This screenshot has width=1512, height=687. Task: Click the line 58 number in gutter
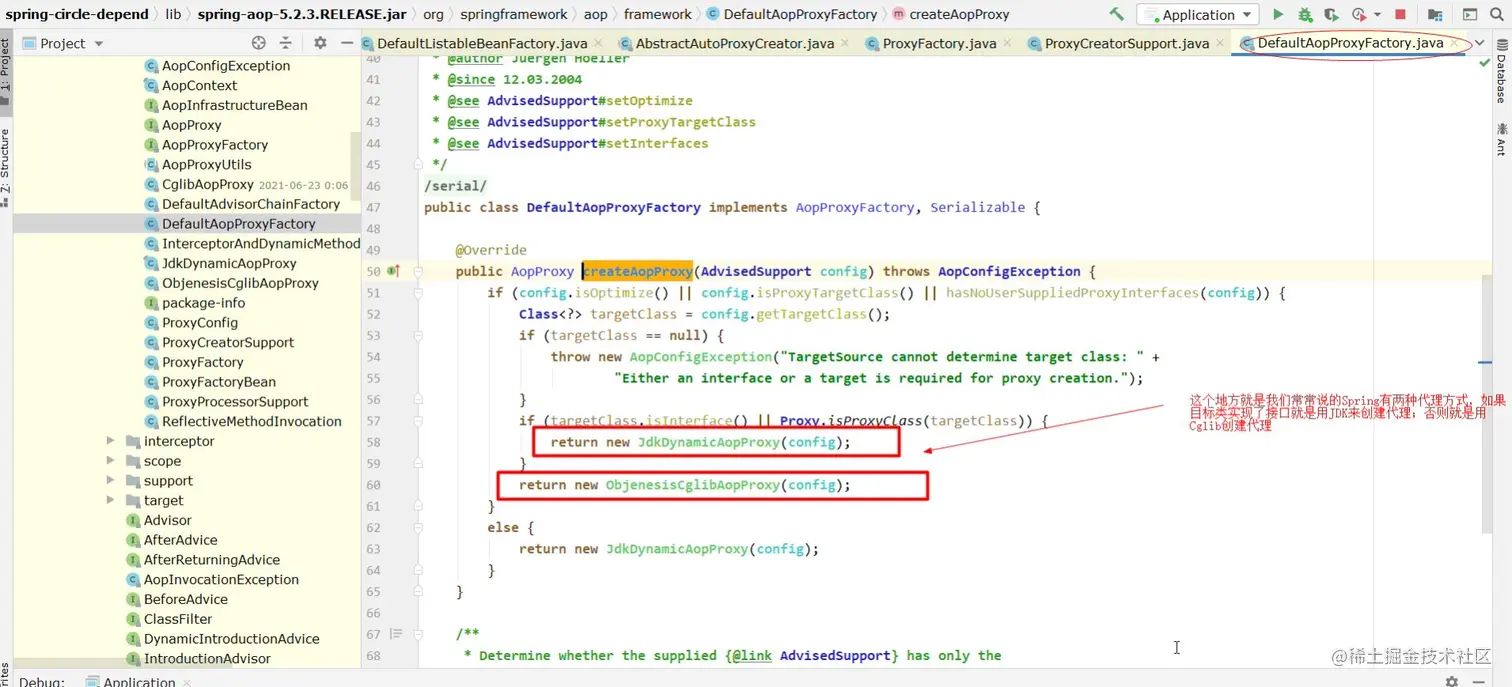tap(373, 442)
